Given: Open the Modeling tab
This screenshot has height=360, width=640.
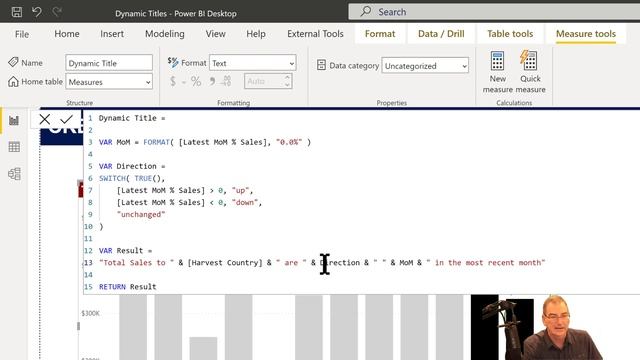Looking at the screenshot, I should 165,34.
